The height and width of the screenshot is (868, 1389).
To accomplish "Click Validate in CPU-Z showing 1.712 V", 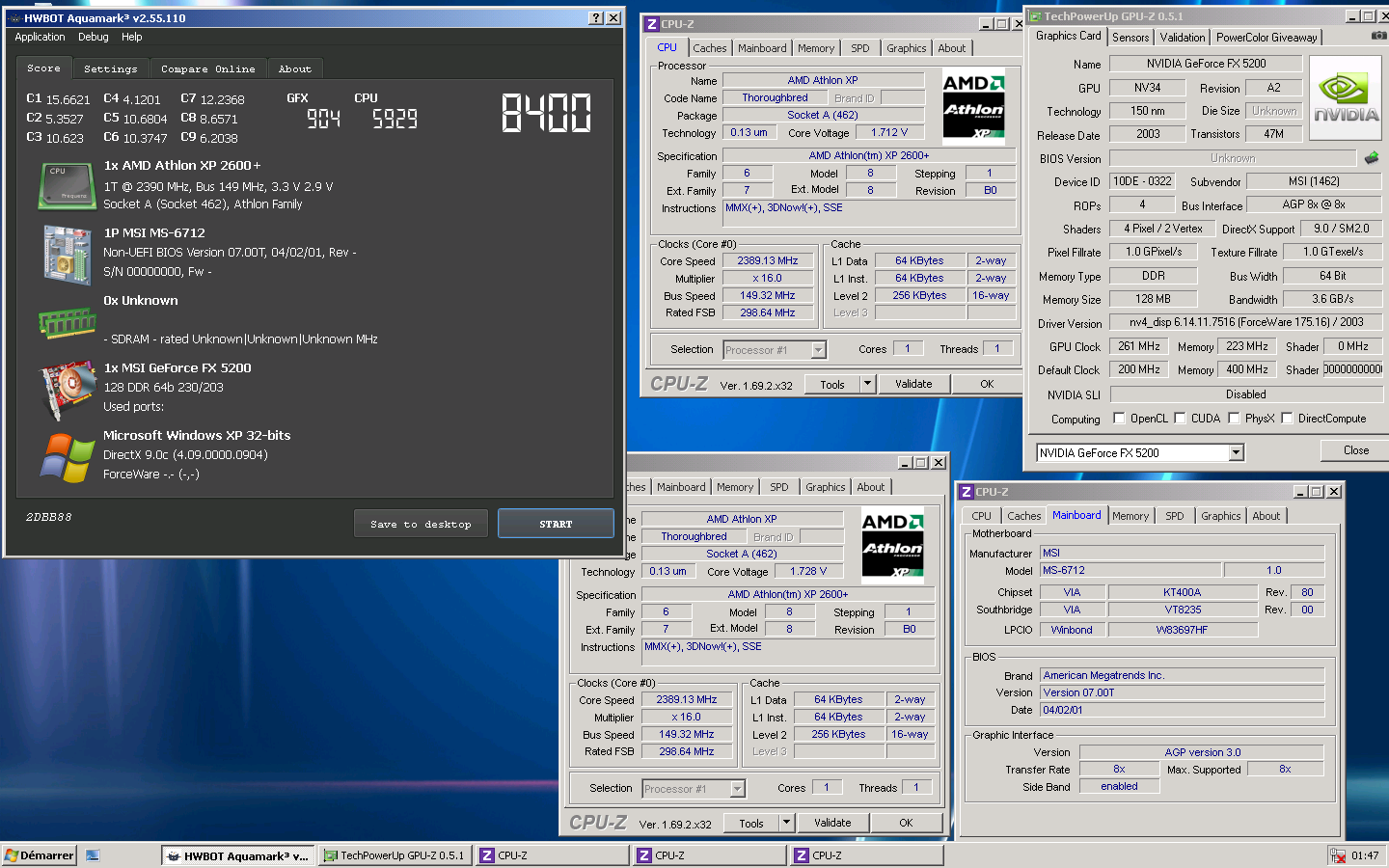I will 913,384.
